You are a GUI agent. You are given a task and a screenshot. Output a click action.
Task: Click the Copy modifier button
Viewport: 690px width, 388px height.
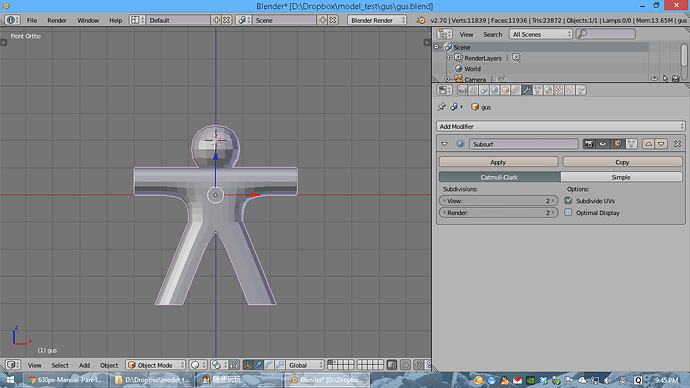622,162
